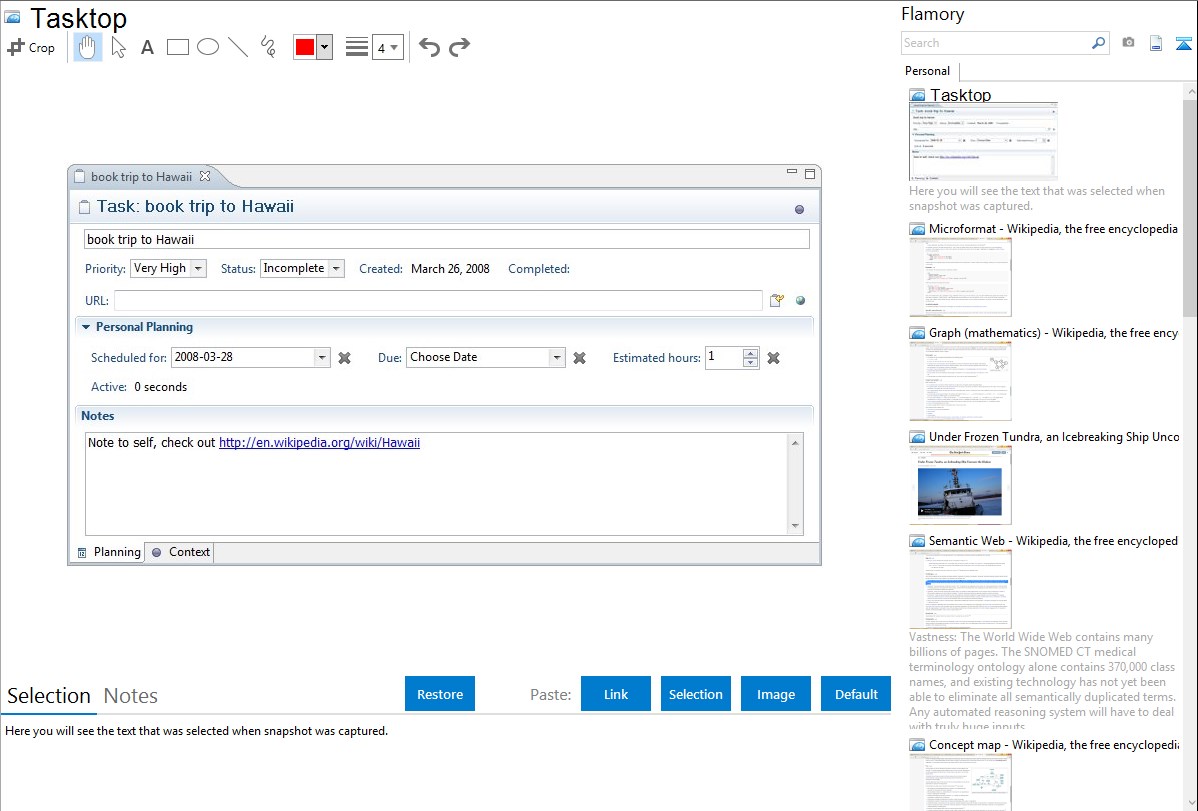This screenshot has height=811, width=1198.
Task: Choose the freehand scribble tool
Action: pyautogui.click(x=268, y=47)
